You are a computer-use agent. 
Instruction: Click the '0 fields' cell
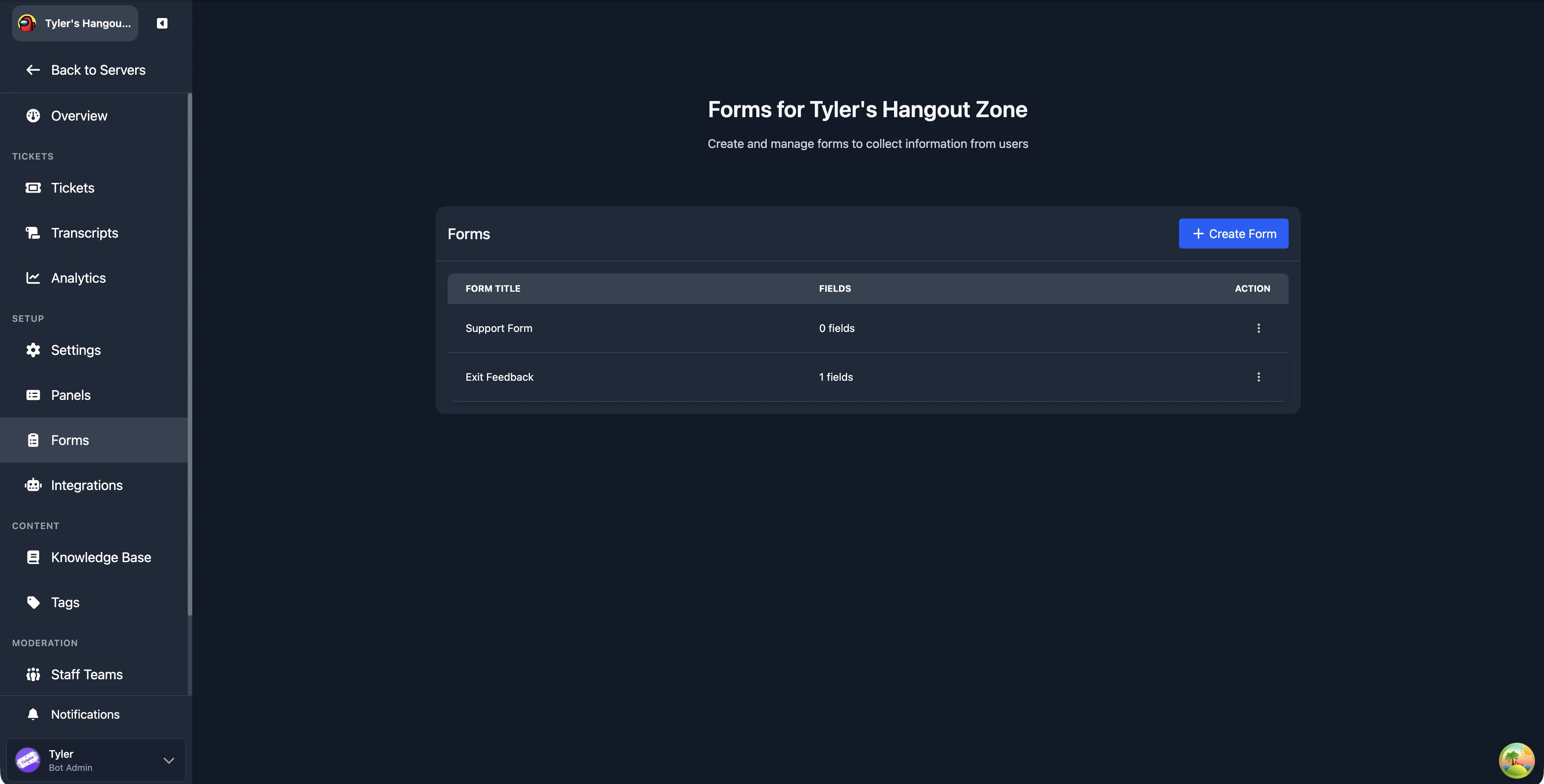click(x=837, y=329)
